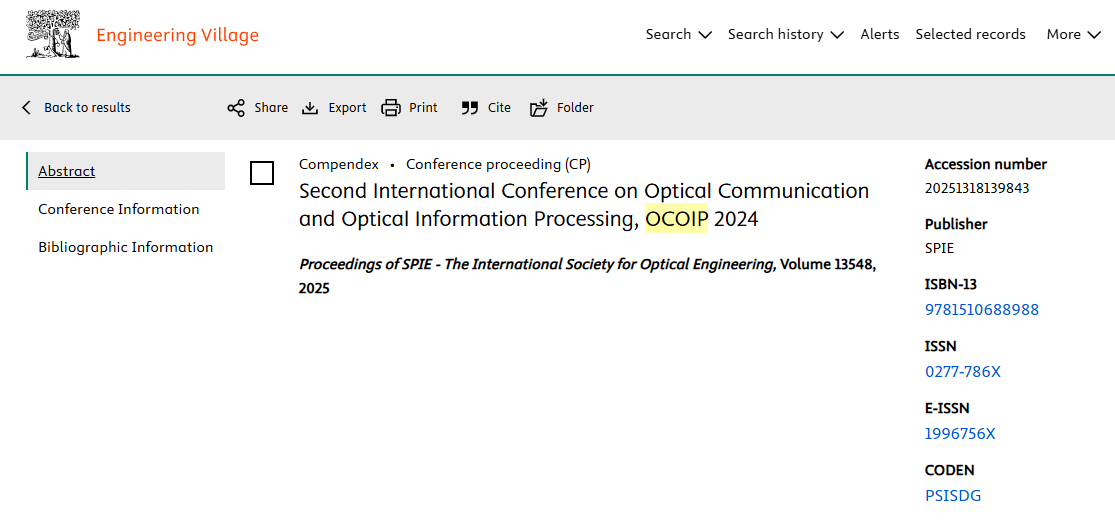Click the Cite quotation mark icon
The image size is (1115, 530).
(x=469, y=108)
